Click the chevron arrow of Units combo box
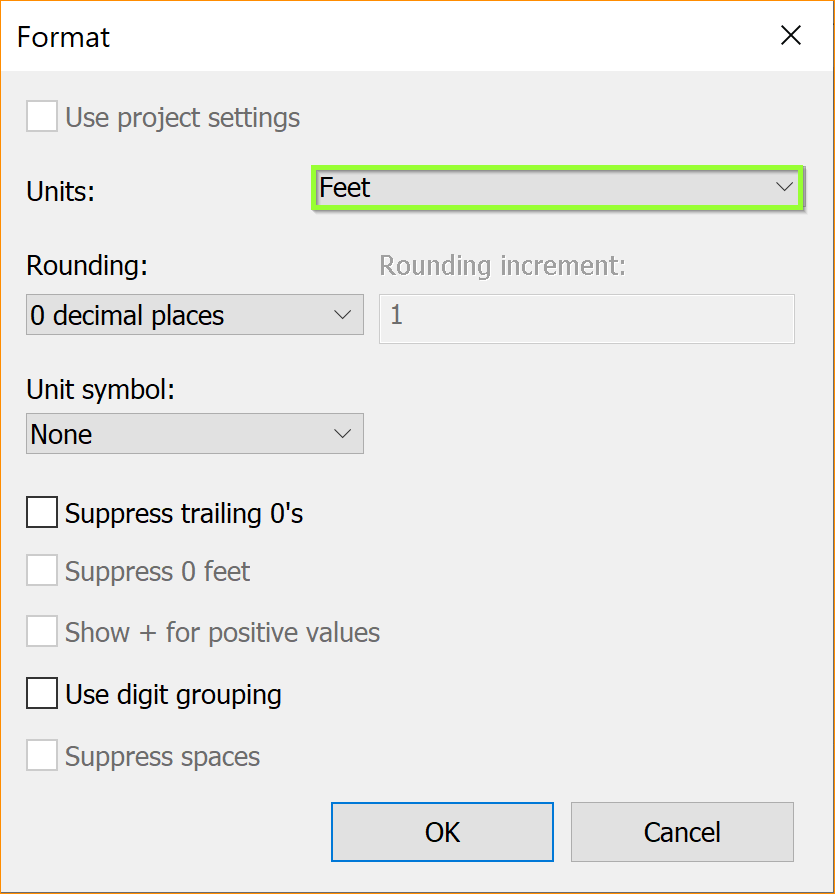Image resolution: width=835 pixels, height=894 pixels. point(784,187)
